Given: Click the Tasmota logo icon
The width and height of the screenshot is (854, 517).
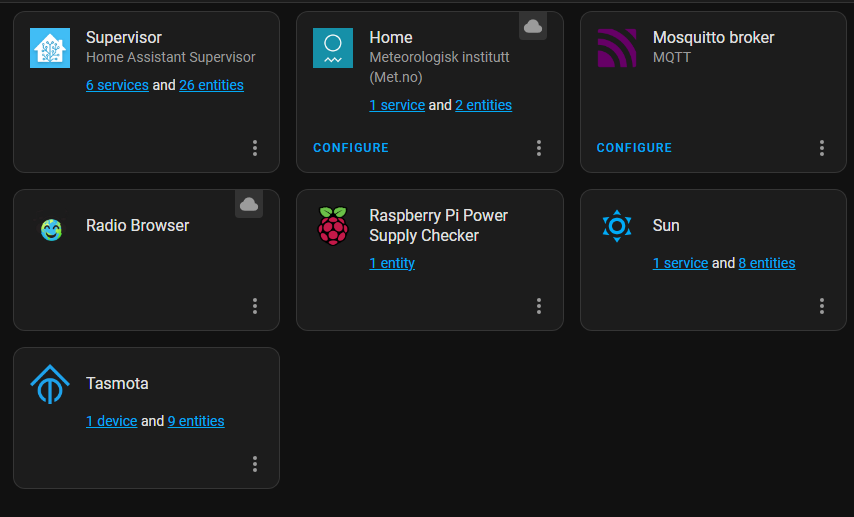Looking at the screenshot, I should pos(50,384).
